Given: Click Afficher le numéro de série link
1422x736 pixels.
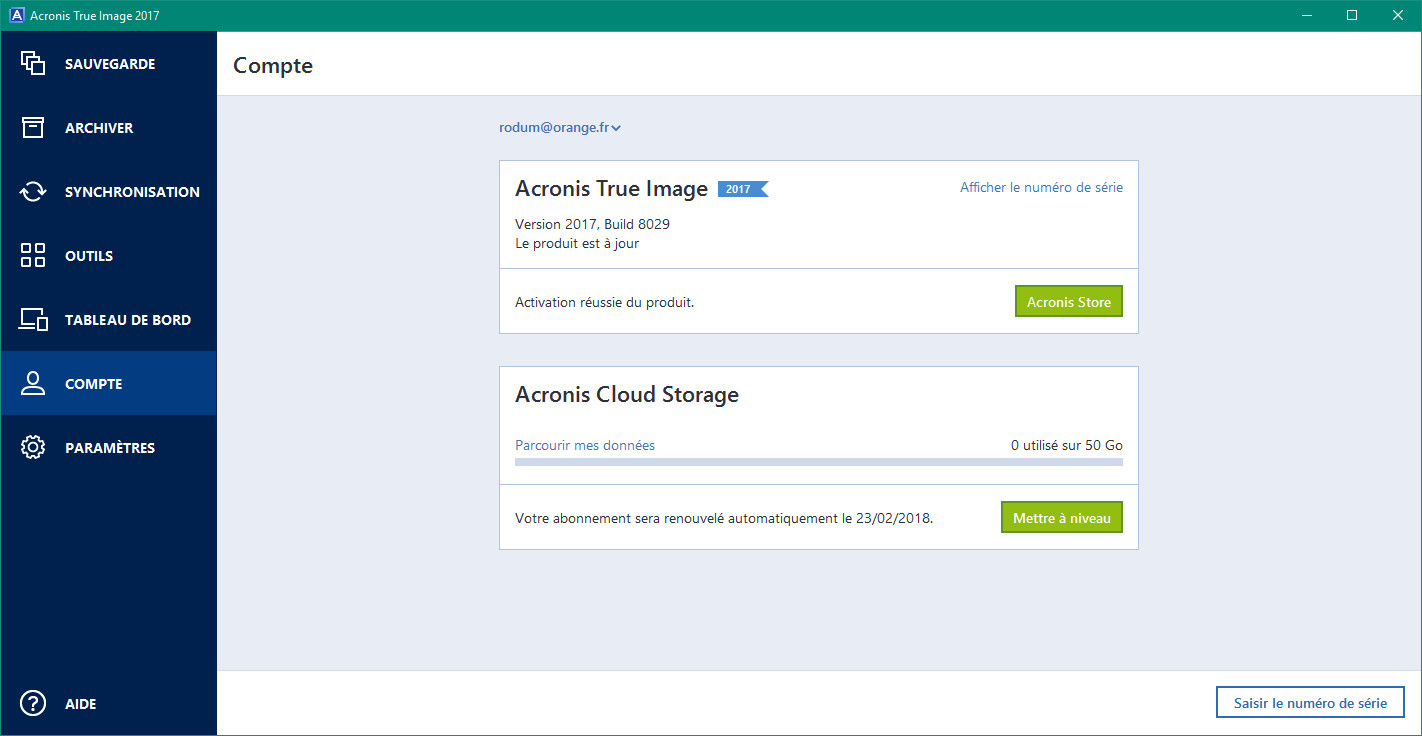Looking at the screenshot, I should pos(1041,187).
